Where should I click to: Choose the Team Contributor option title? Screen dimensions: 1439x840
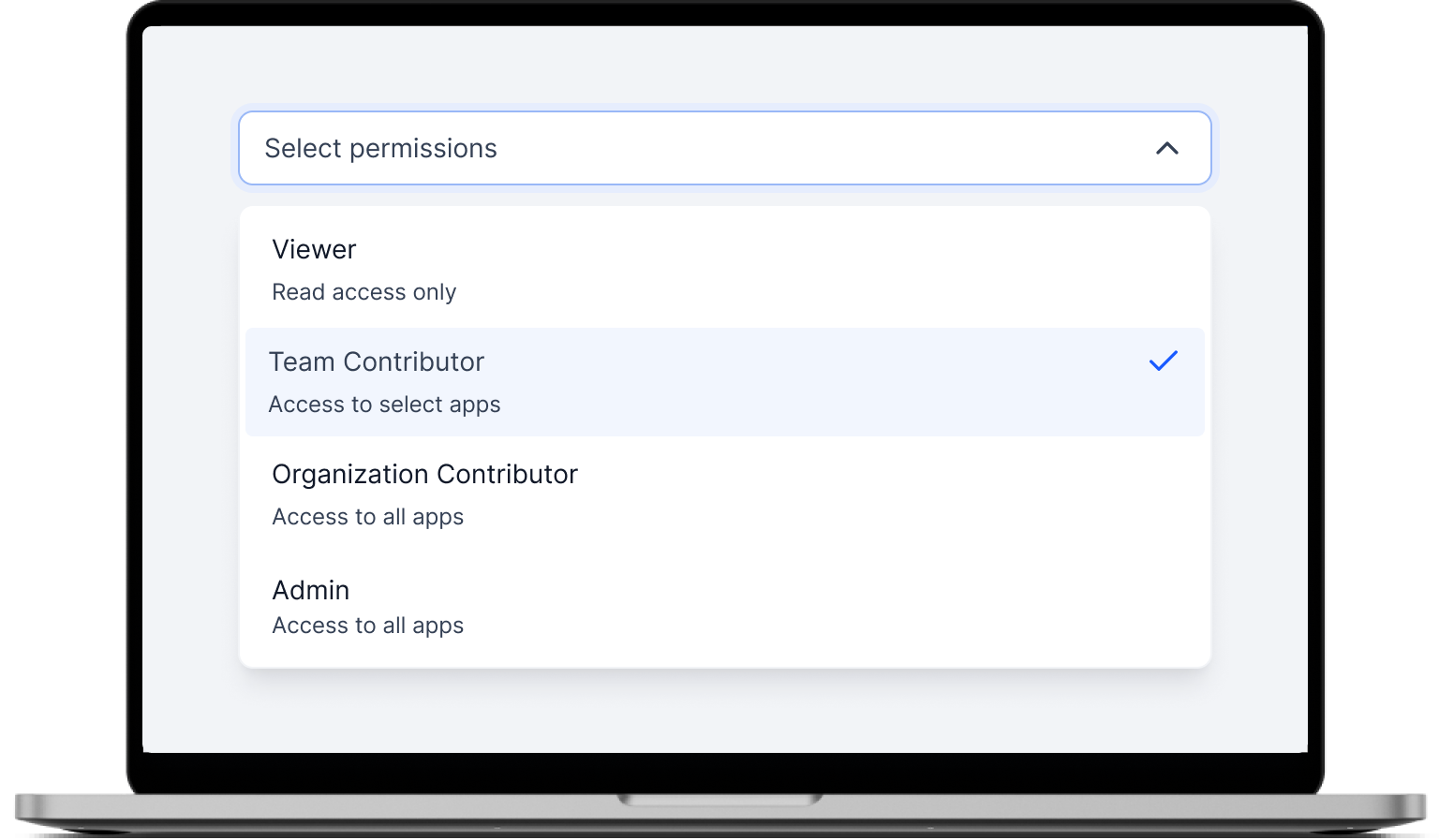click(x=376, y=361)
